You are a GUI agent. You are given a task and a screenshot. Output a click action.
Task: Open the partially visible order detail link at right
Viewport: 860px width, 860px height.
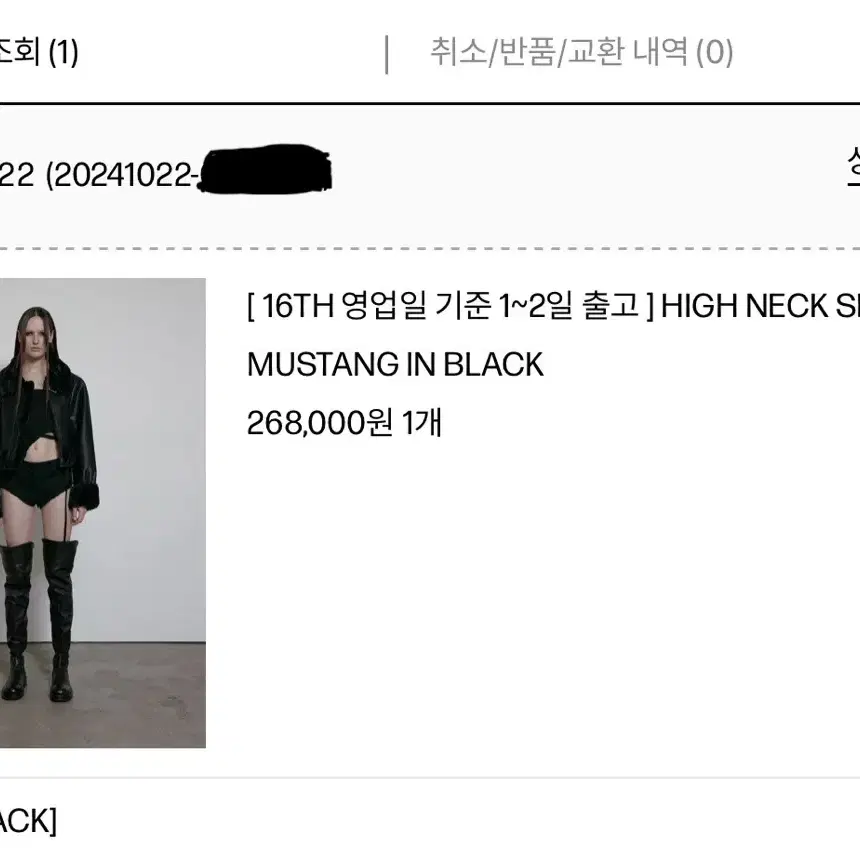[x=853, y=168]
